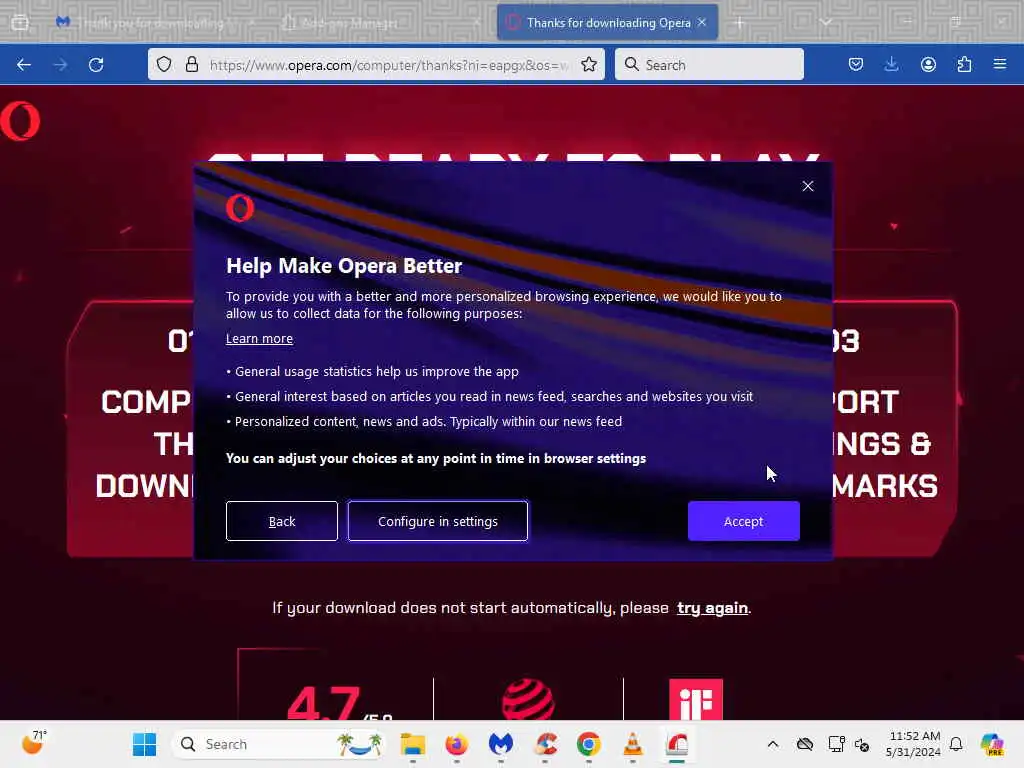Expand the hidden system tray icons
The image size is (1024, 768).
click(x=773, y=744)
